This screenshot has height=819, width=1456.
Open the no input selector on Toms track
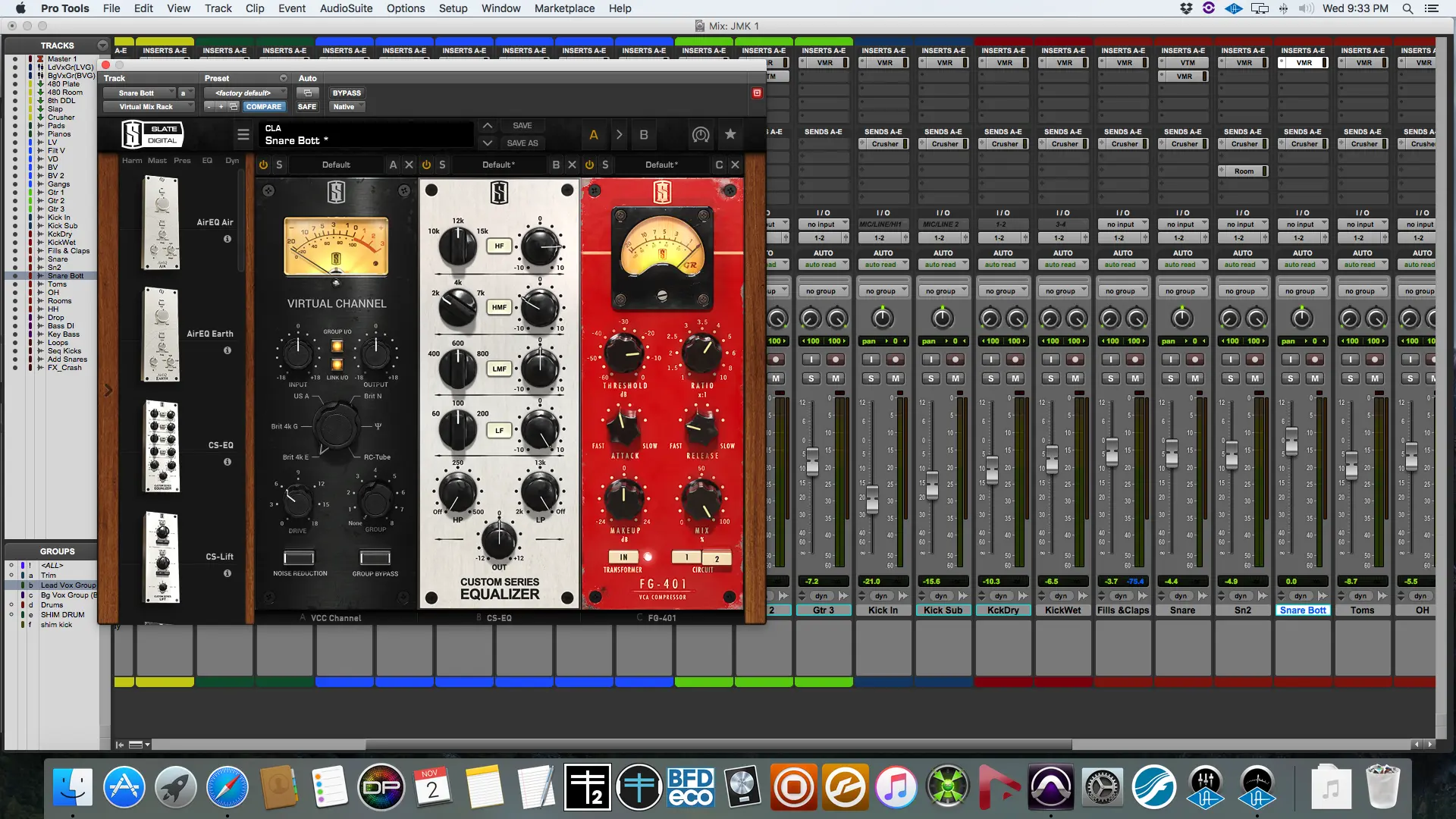pos(1363,224)
